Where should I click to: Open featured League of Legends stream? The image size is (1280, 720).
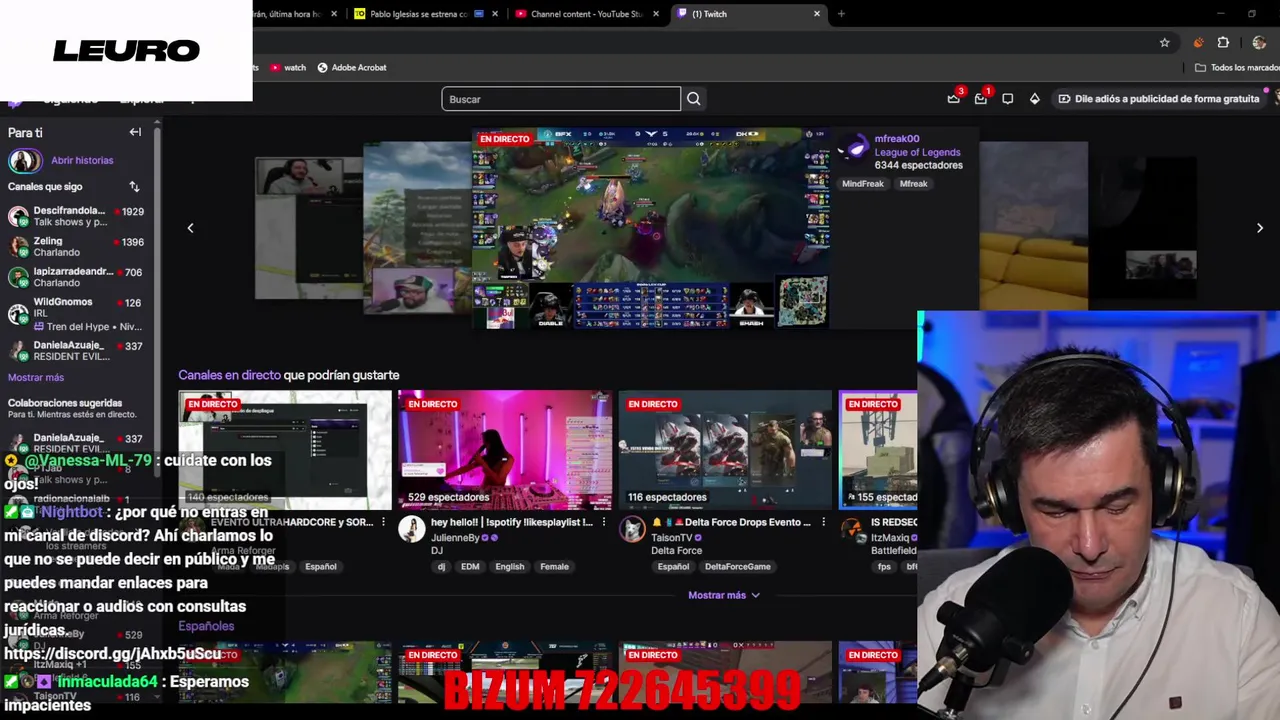tap(651, 228)
